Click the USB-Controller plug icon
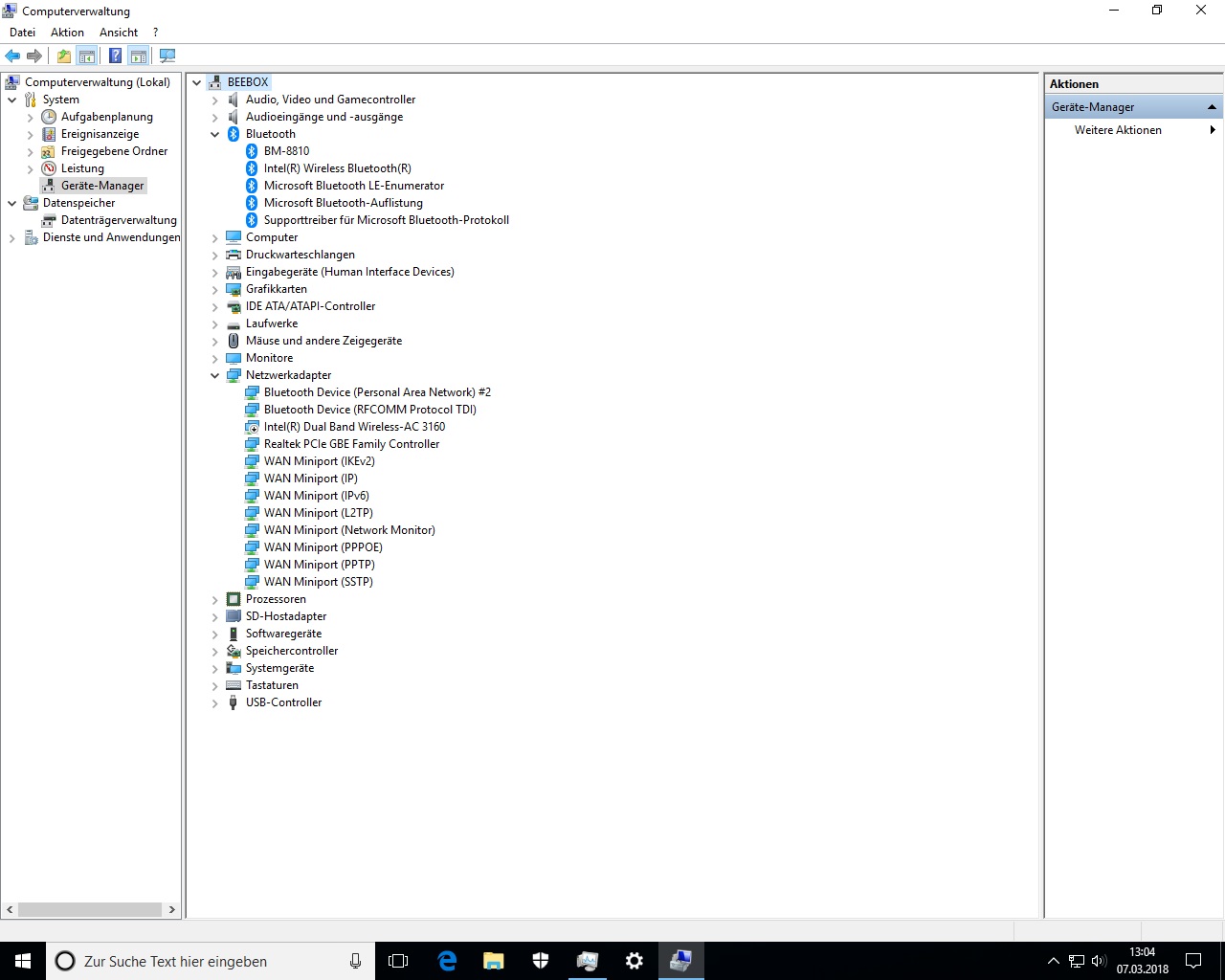Viewport: 1225px width, 980px height. tap(234, 702)
